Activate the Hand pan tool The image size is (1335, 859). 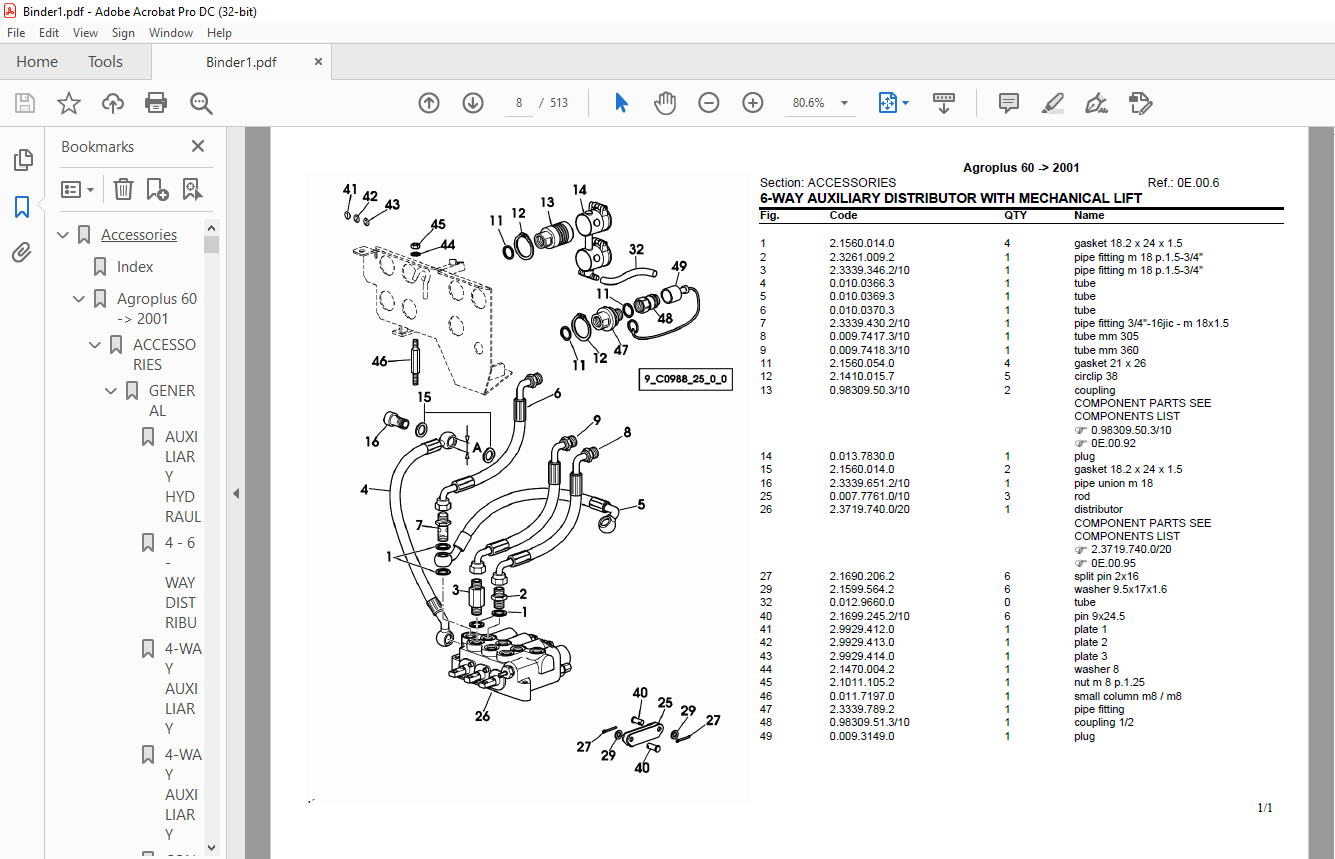[x=665, y=103]
